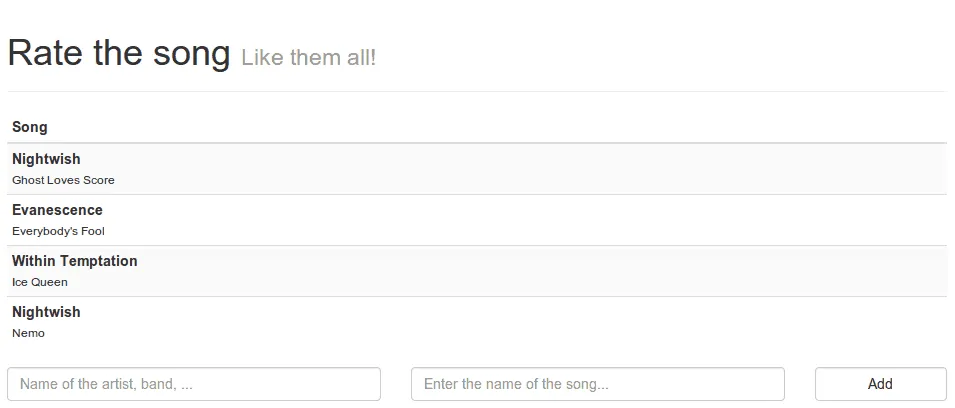Select the Nightwish artist above Ghost Loves Score
Viewport: 955px width, 408px height.
coord(46,159)
